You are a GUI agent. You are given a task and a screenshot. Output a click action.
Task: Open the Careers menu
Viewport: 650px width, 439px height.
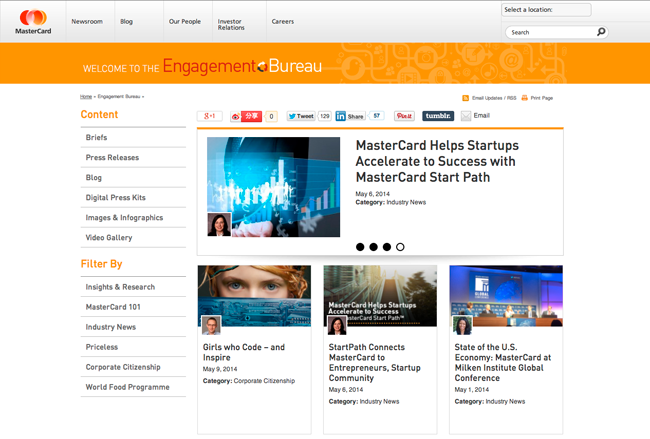283,22
